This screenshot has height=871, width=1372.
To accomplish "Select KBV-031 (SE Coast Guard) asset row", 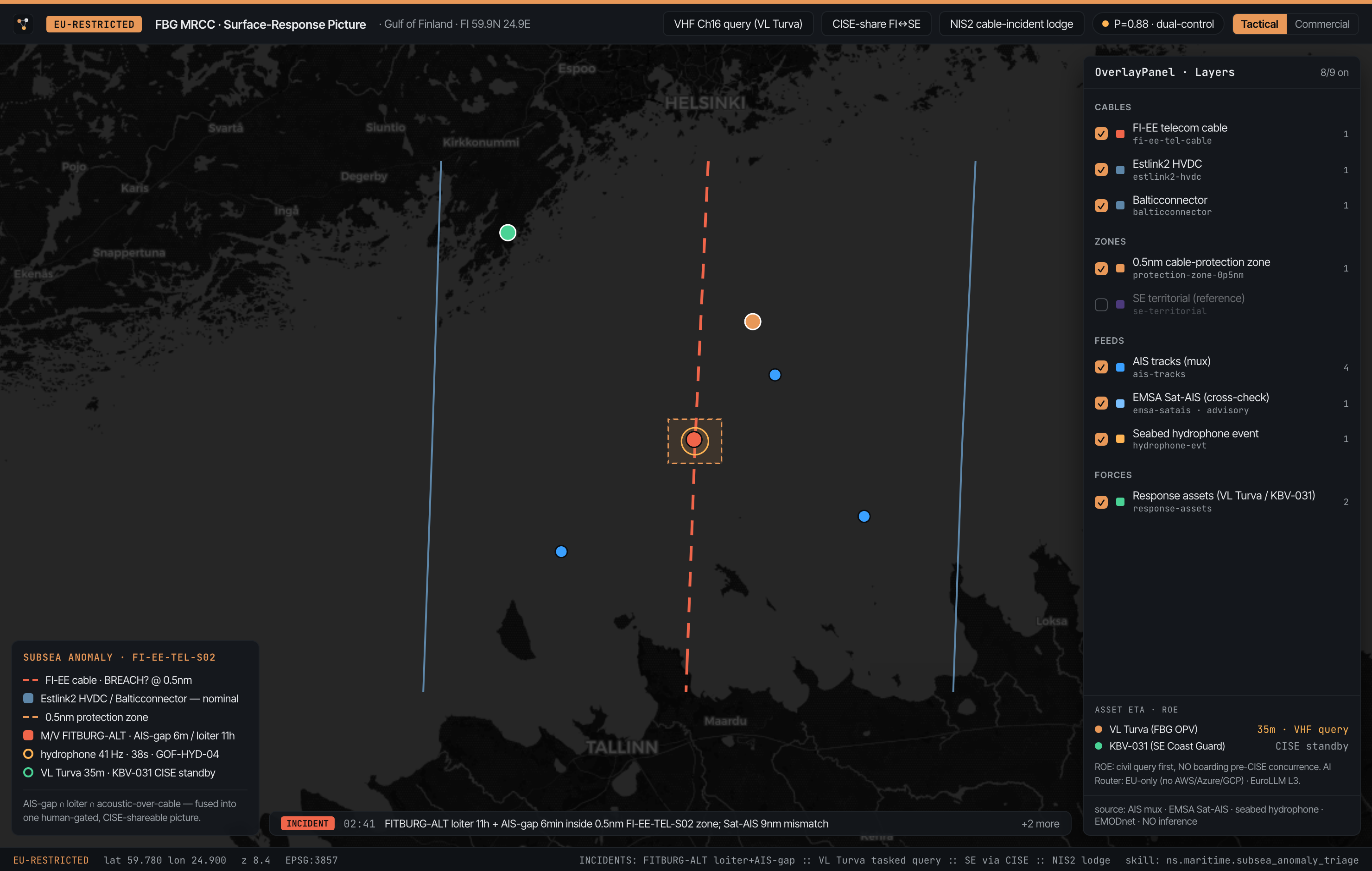I will pyautogui.click(x=1221, y=745).
